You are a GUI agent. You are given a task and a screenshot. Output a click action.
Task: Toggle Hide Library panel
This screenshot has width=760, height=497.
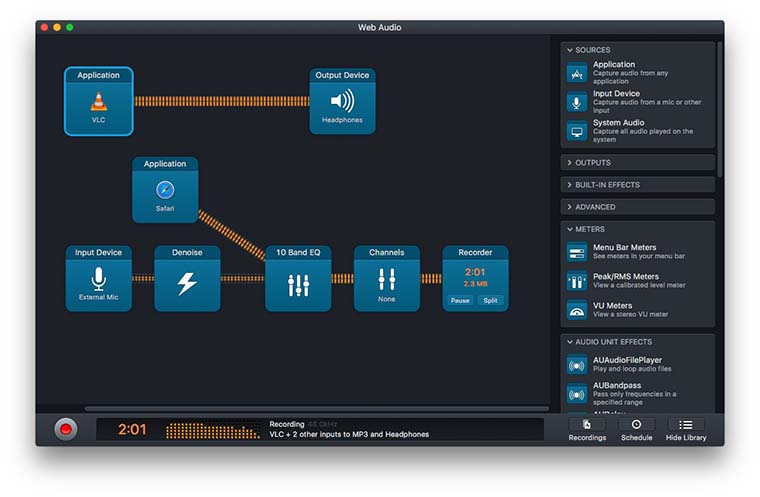tap(686, 429)
